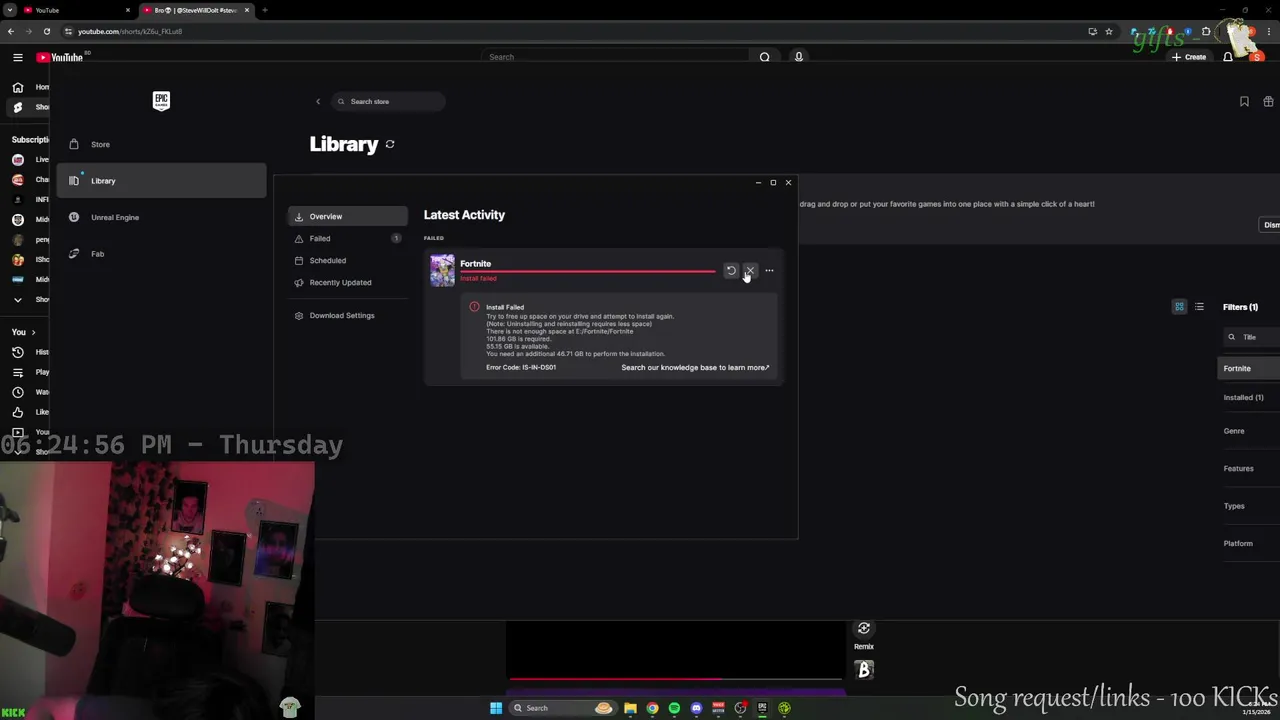
Task: Open Spotify from taskbar
Action: (x=674, y=708)
